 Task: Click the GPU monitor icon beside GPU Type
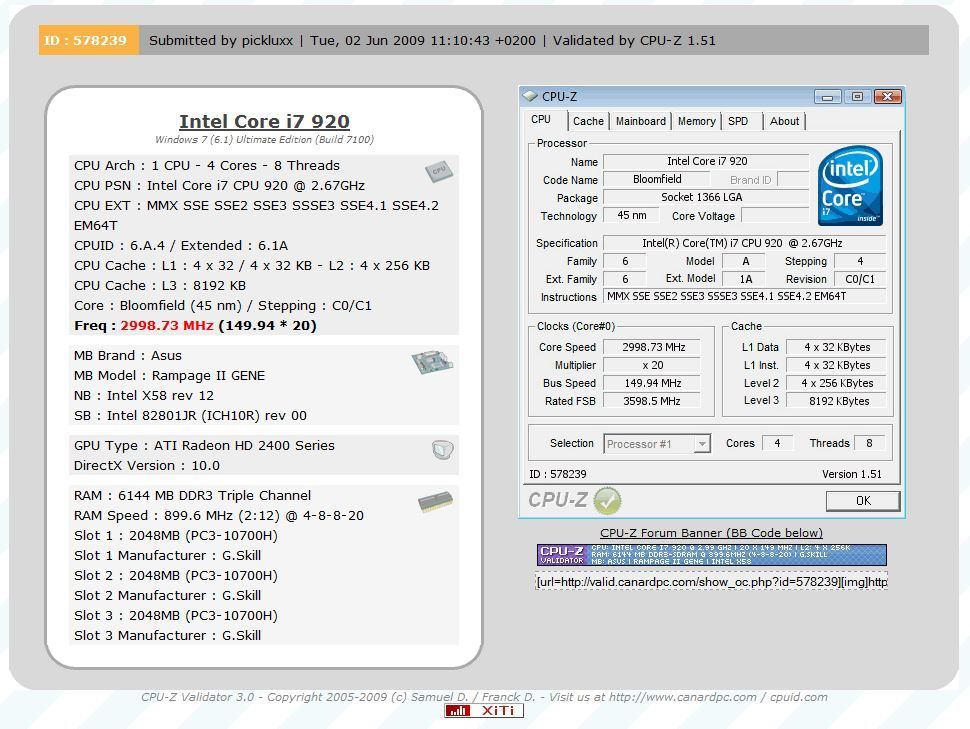[442, 449]
